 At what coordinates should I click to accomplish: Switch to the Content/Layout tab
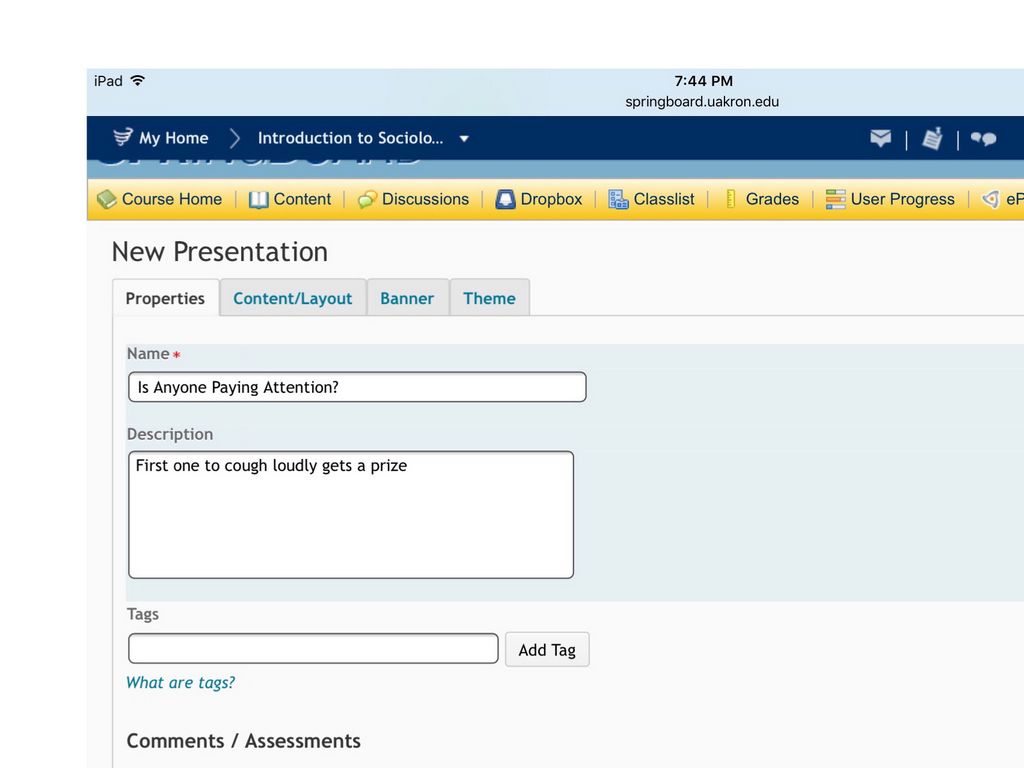292,298
